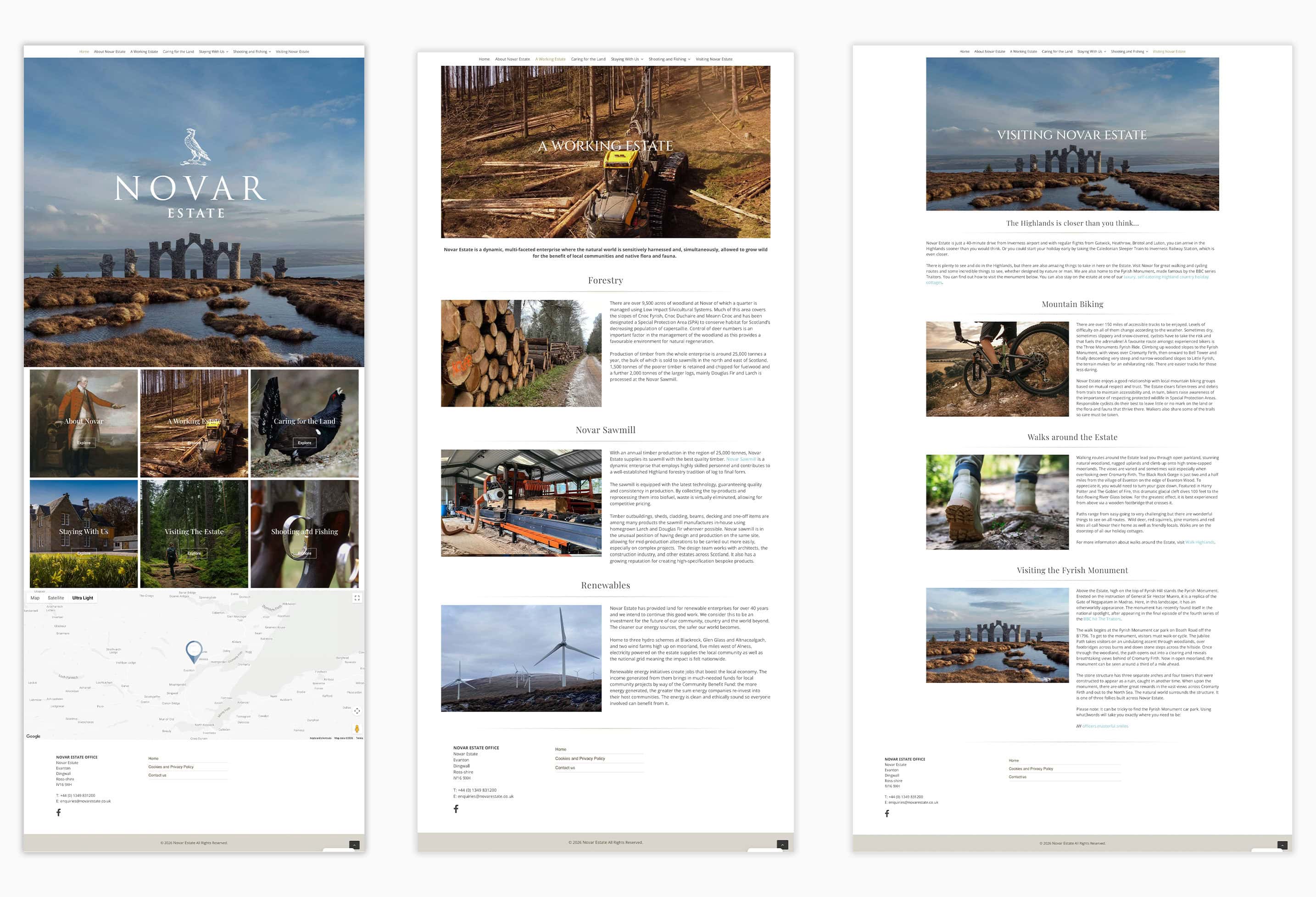Click the wind turbine Renewables photo
This screenshot has height=897, width=1316.
click(x=521, y=658)
